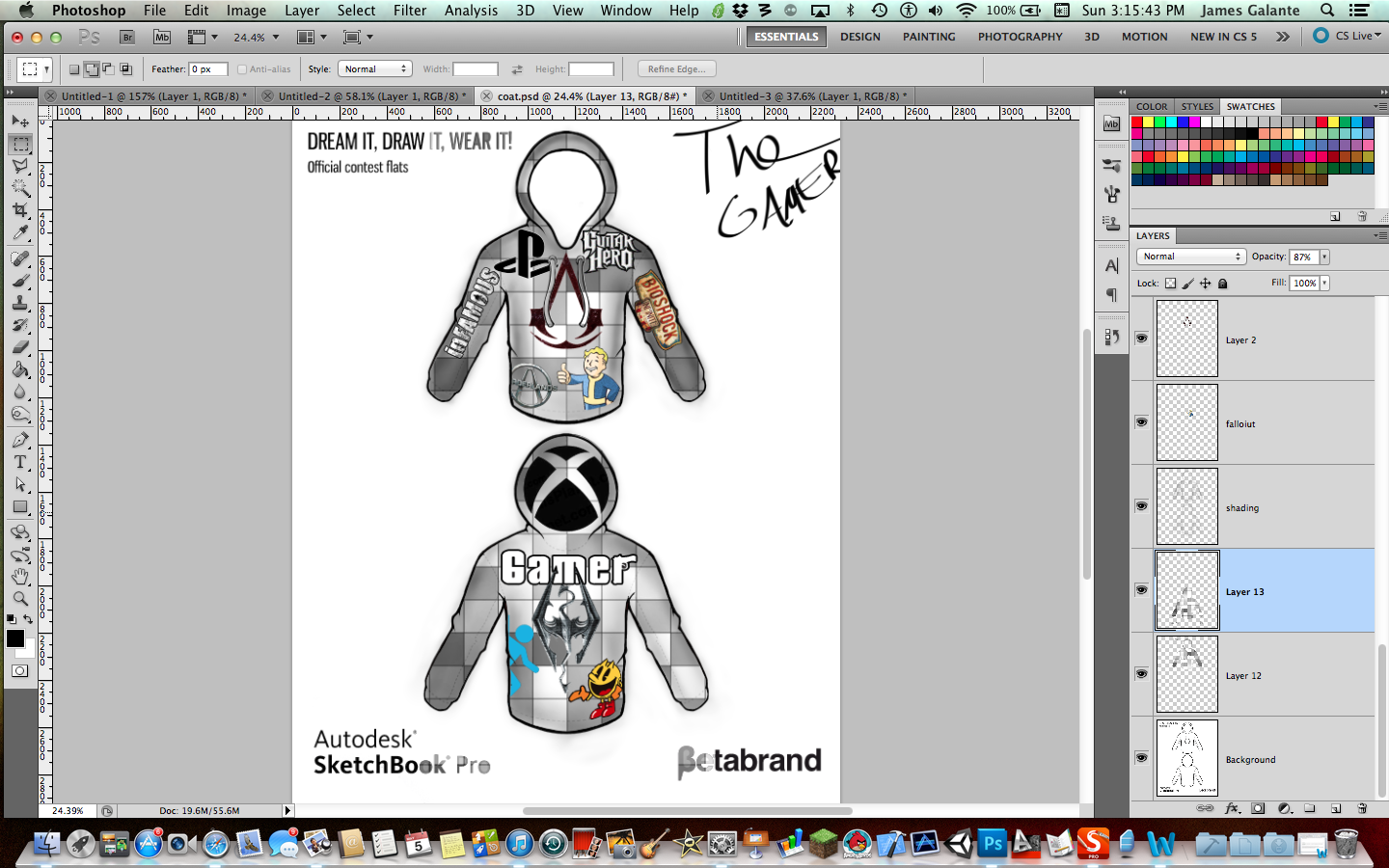The image size is (1389, 868).
Task: Select the Zoom tool in the toolbox
Action: (x=20, y=599)
